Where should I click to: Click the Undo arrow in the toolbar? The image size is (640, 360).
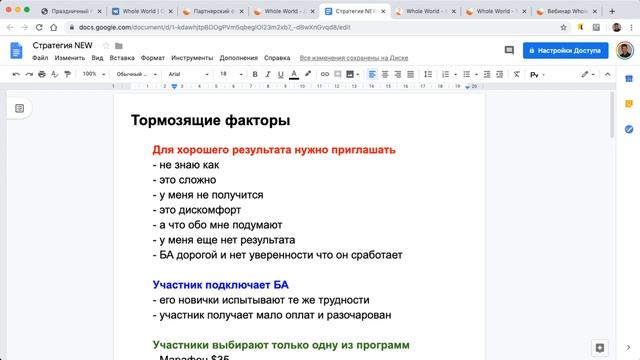pyautogui.click(x=16, y=74)
